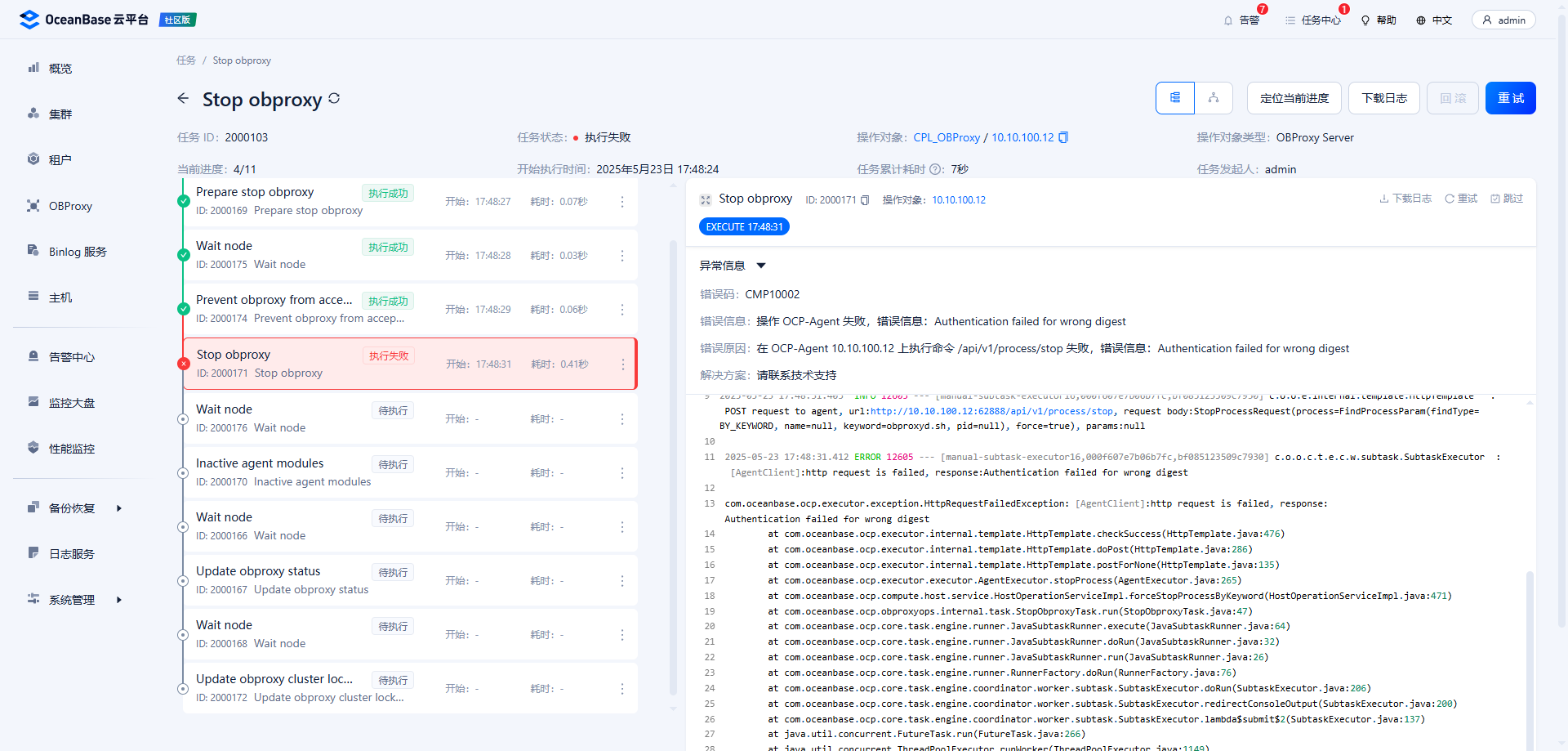Open the admin user menu
The width and height of the screenshot is (1568, 751).
pyautogui.click(x=1503, y=20)
